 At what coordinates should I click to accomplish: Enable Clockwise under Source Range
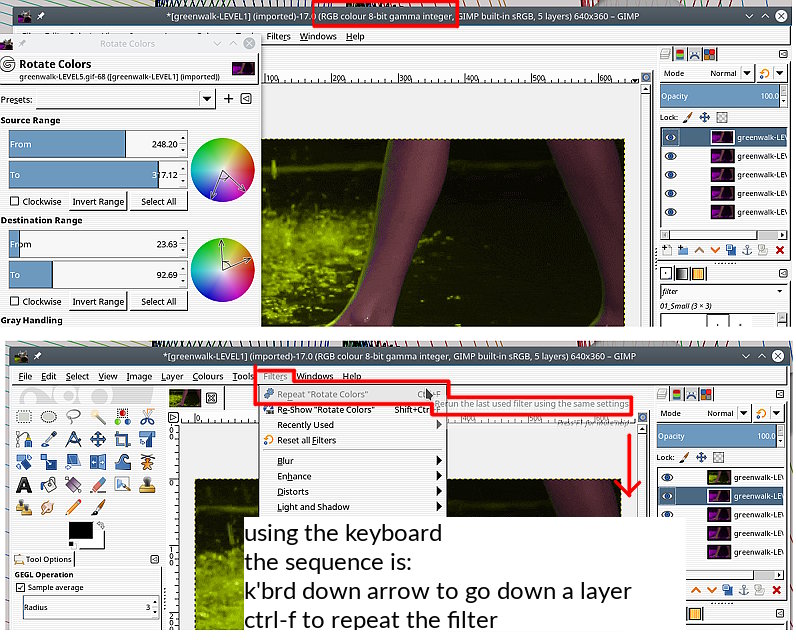(14, 201)
